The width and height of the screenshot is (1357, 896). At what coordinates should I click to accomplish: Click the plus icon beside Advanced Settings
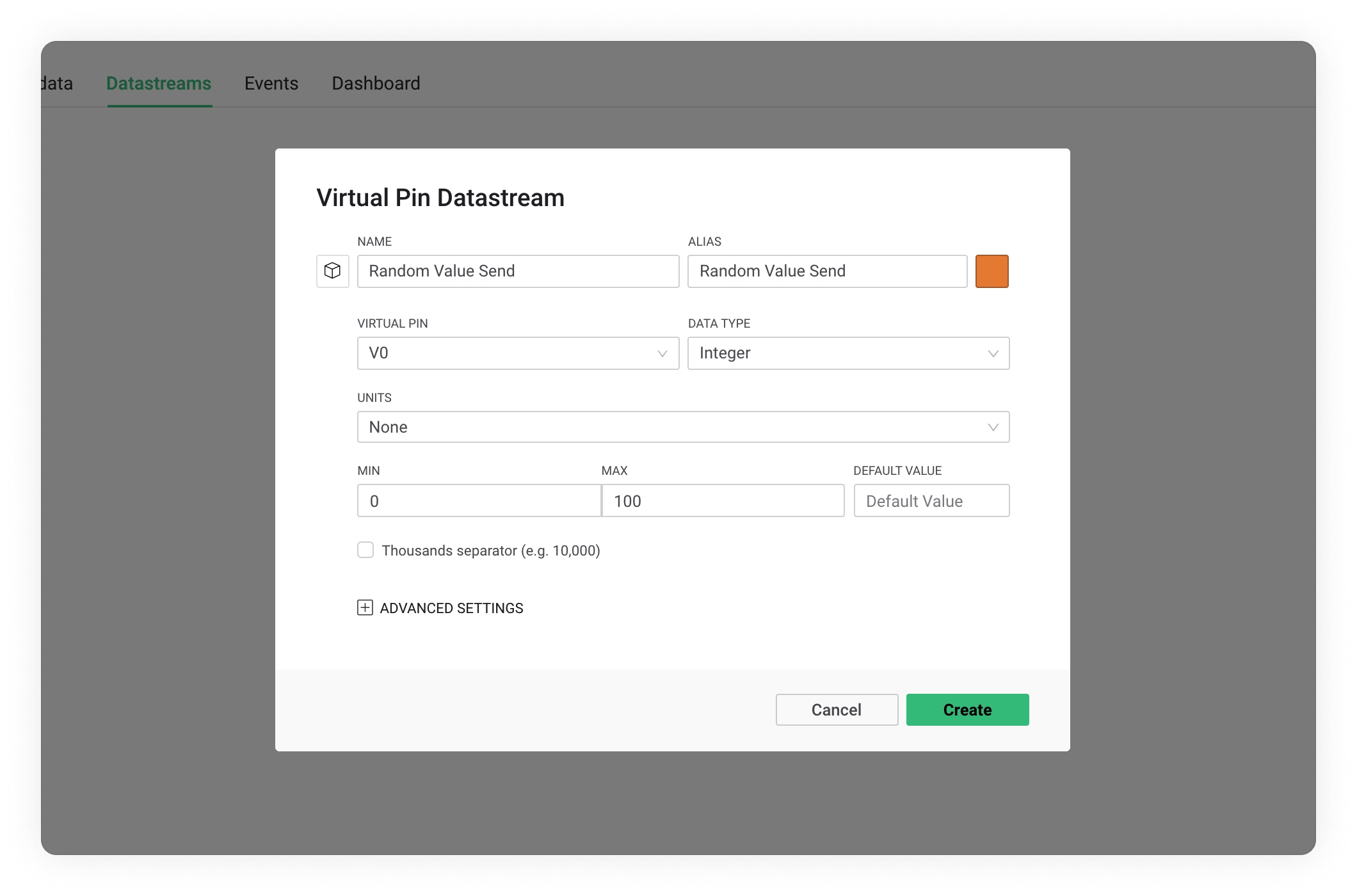click(x=365, y=607)
